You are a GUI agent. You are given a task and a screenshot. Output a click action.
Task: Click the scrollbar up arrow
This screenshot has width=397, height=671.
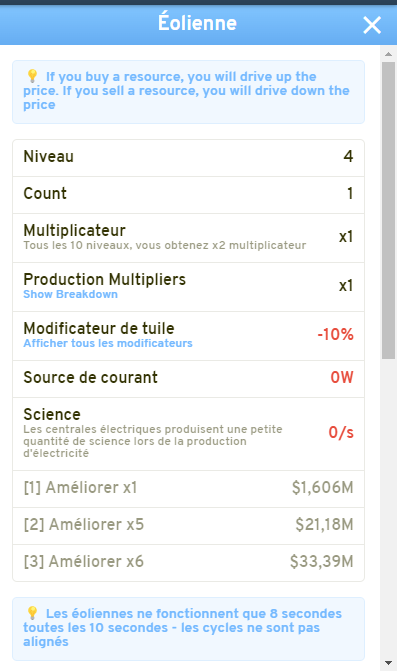pos(388,54)
